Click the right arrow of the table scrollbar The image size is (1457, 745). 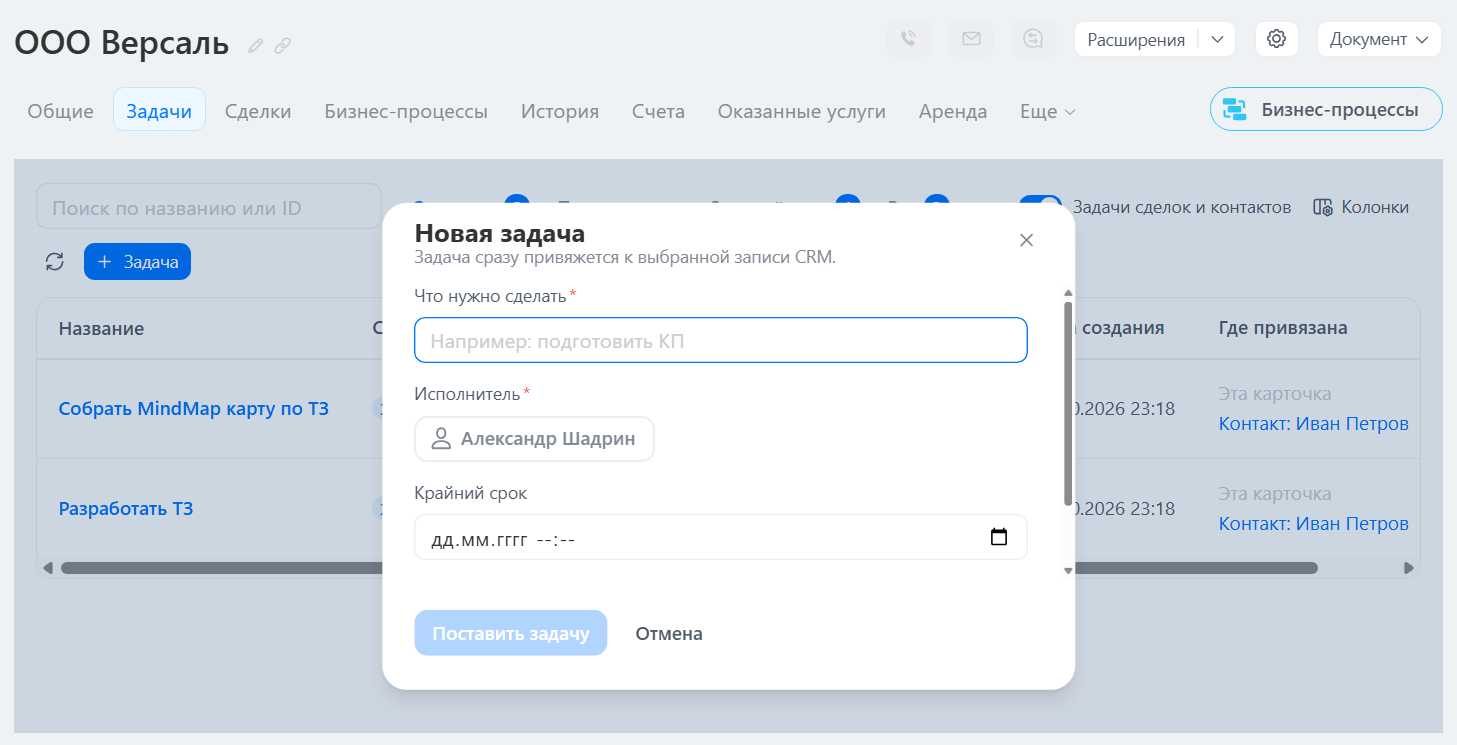(x=1409, y=568)
